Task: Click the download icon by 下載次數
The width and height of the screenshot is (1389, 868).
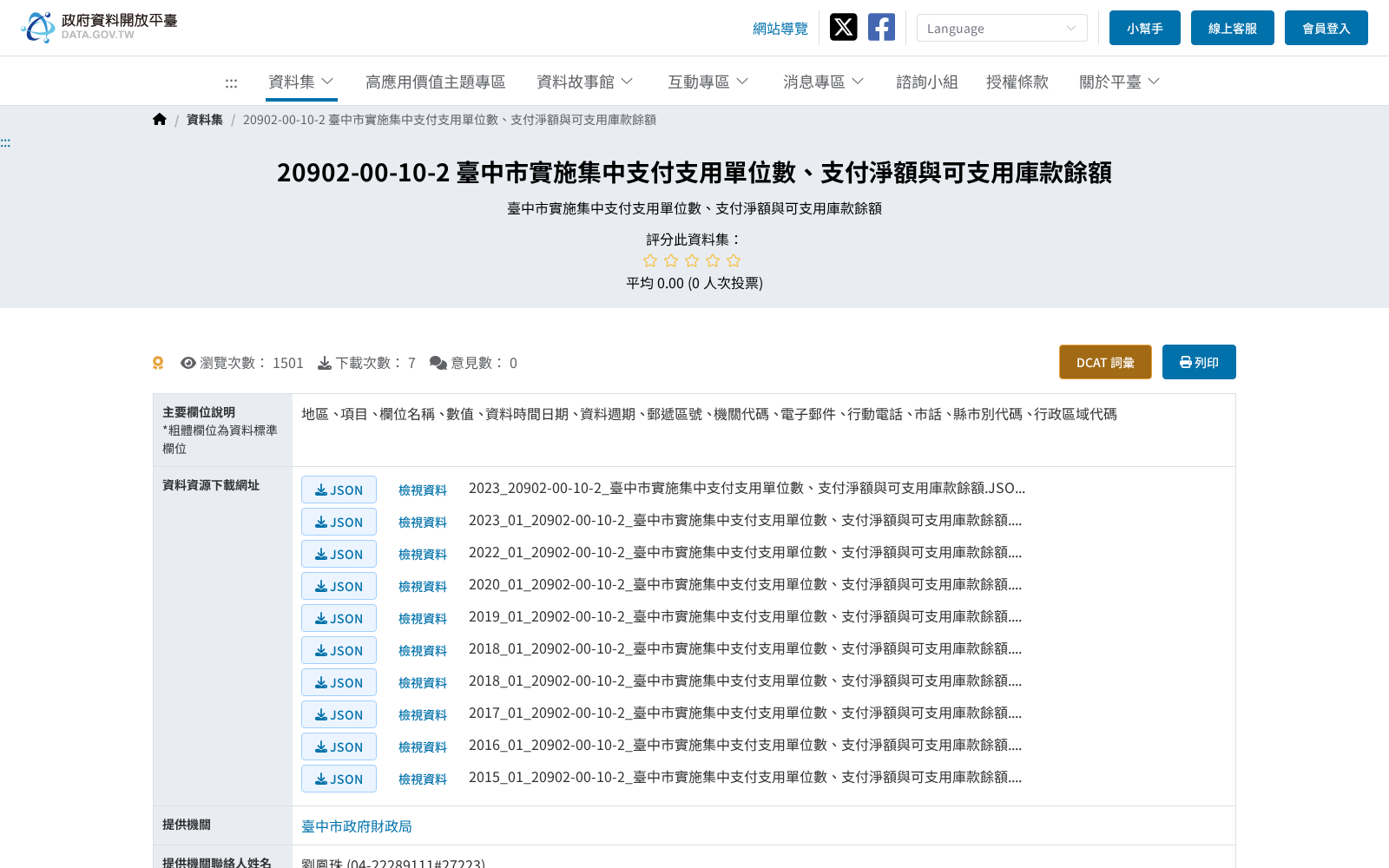Action: click(x=325, y=363)
